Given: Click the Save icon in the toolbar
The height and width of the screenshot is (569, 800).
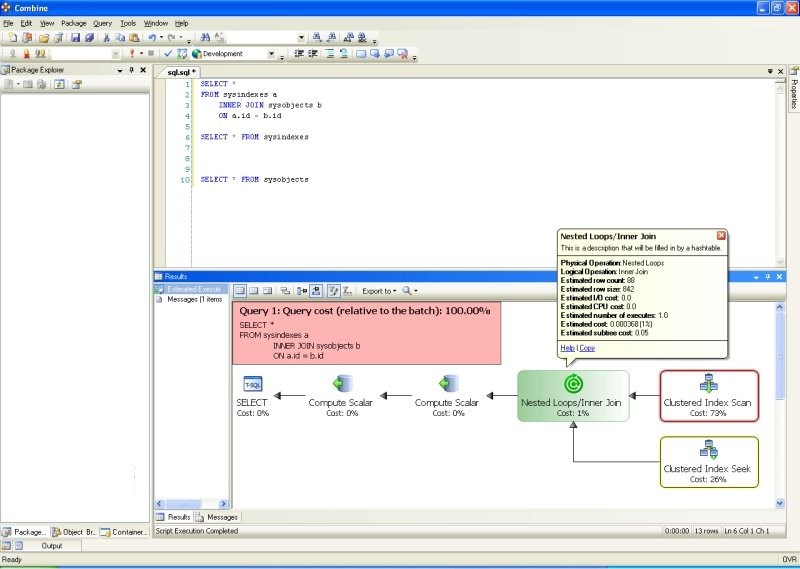Looking at the screenshot, I should pyautogui.click(x=74, y=37).
